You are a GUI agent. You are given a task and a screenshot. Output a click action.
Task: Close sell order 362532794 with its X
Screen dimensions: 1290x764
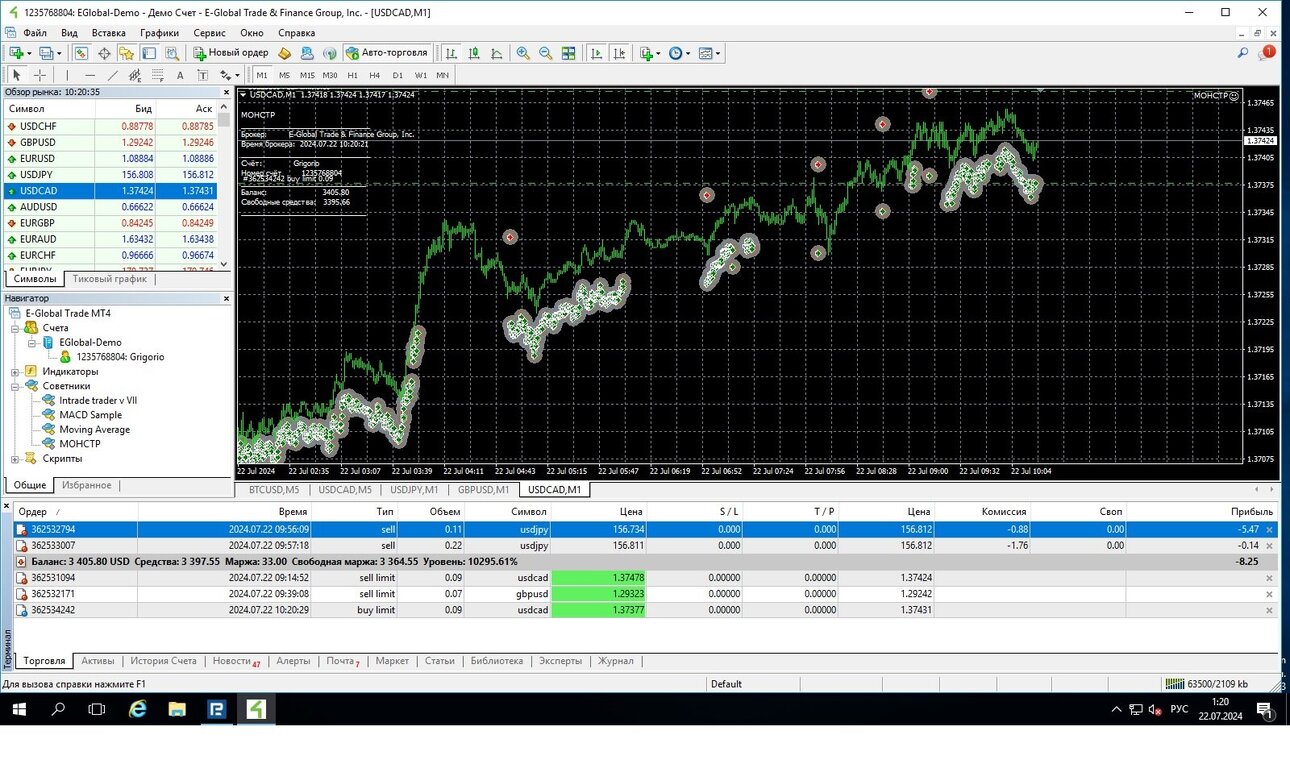(1270, 530)
